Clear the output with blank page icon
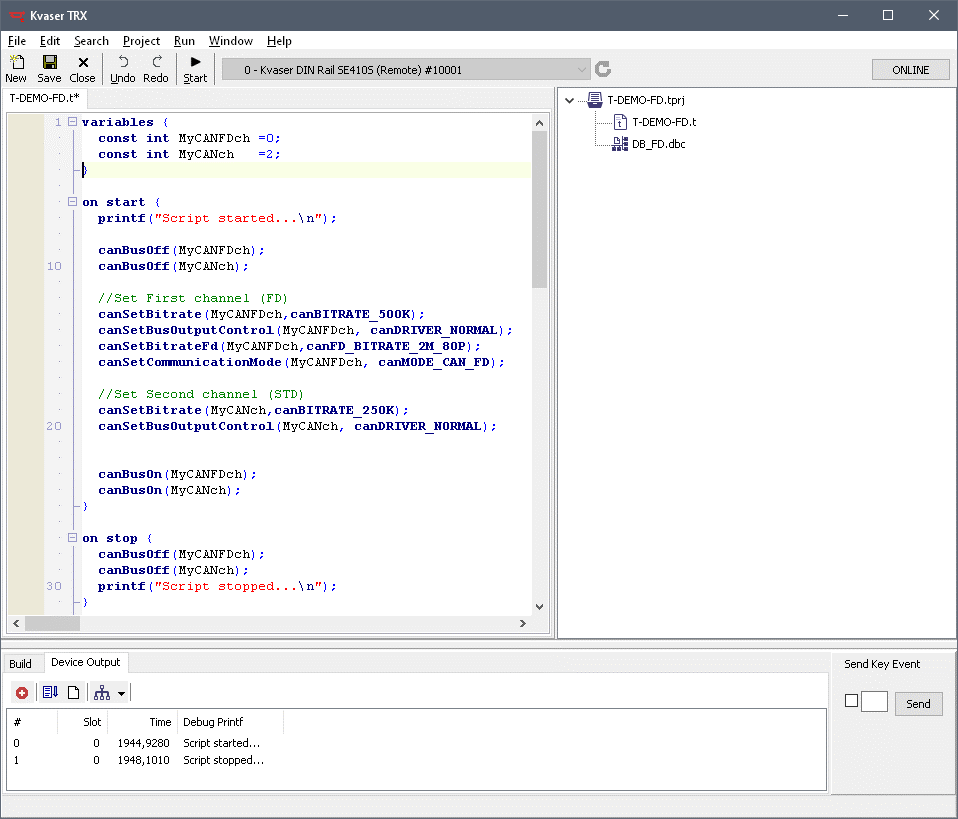The image size is (958, 819). pos(73,692)
